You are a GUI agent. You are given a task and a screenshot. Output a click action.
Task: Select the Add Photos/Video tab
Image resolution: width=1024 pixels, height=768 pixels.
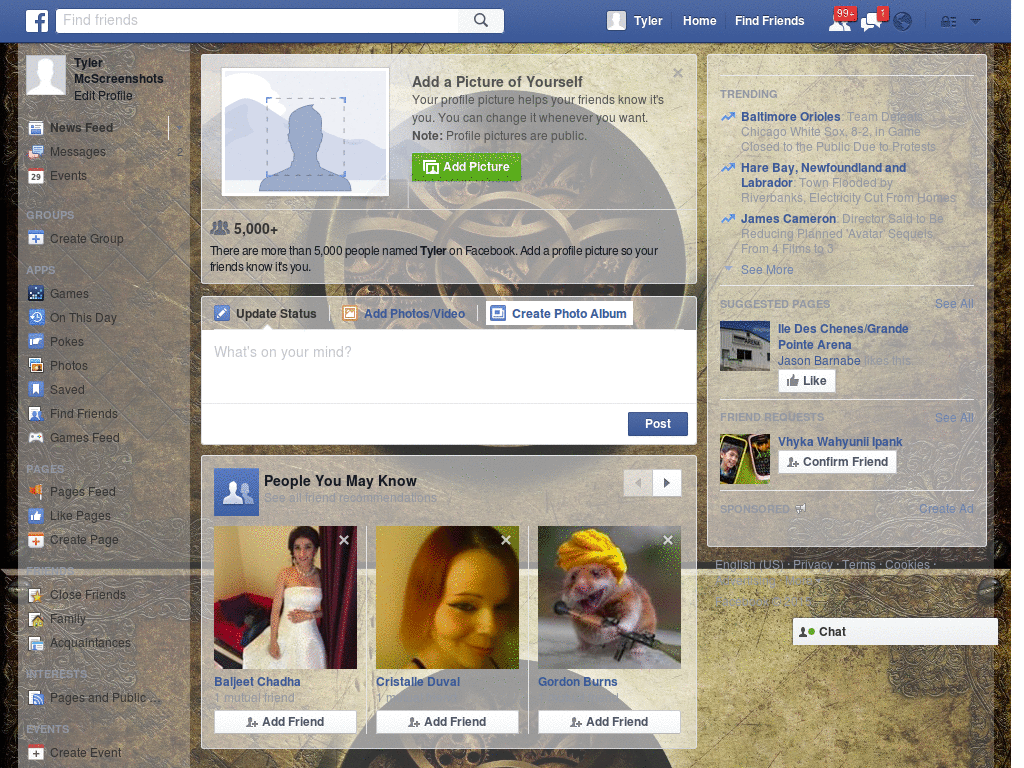404,313
